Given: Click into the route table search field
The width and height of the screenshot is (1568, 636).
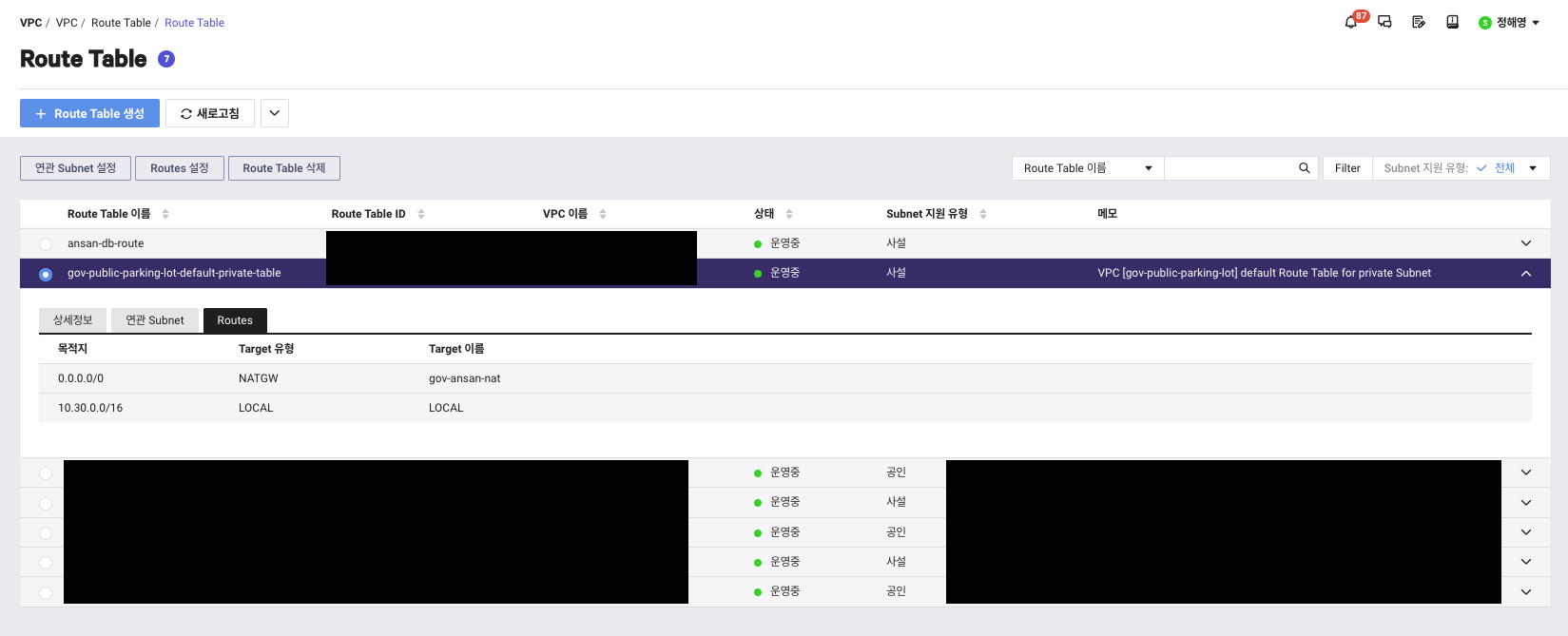Looking at the screenshot, I should (x=1229, y=168).
